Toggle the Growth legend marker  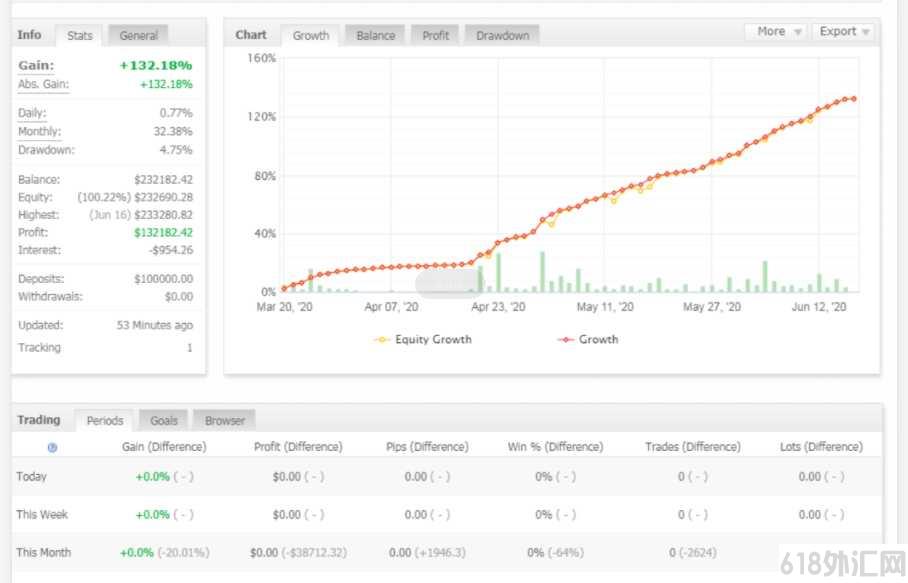click(x=565, y=340)
